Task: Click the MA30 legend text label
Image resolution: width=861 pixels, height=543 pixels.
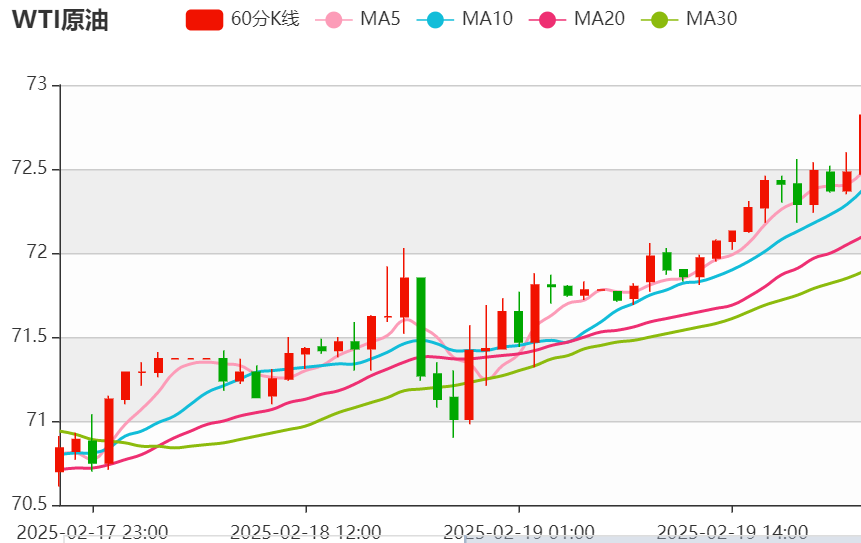Action: pos(711,19)
